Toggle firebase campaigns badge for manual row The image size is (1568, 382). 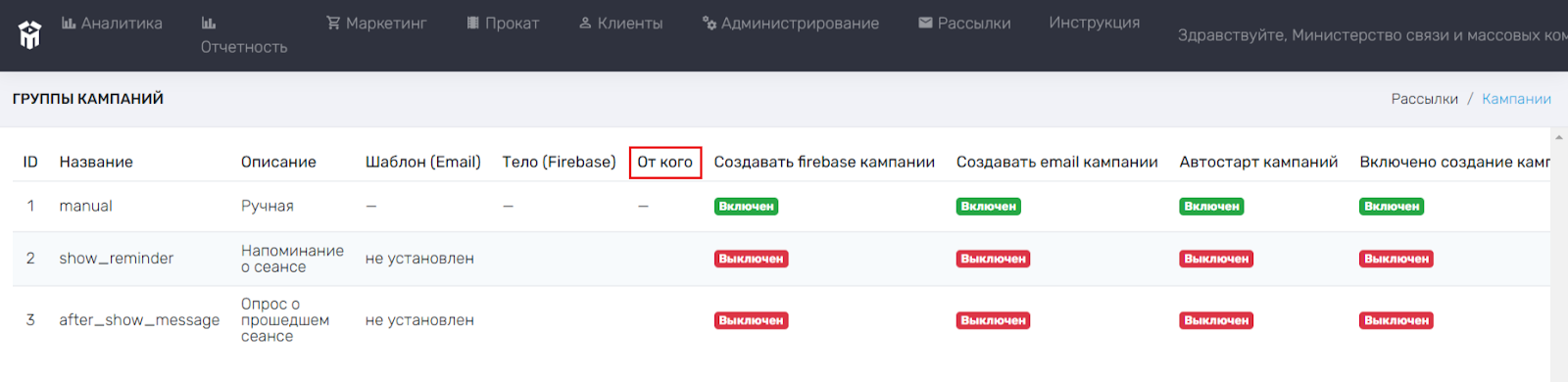pos(746,207)
